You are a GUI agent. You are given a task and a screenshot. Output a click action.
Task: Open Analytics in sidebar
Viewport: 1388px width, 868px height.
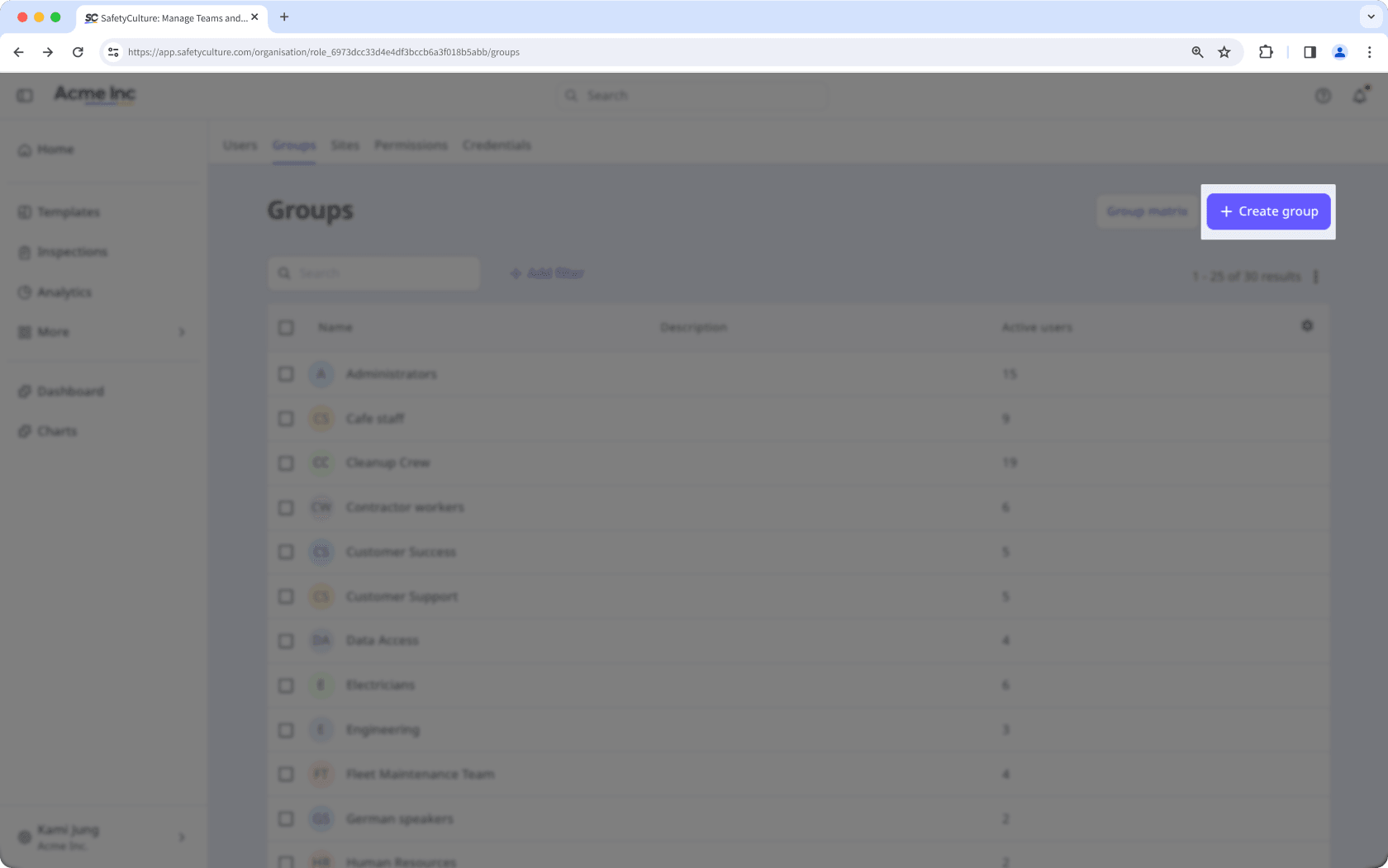coord(64,292)
